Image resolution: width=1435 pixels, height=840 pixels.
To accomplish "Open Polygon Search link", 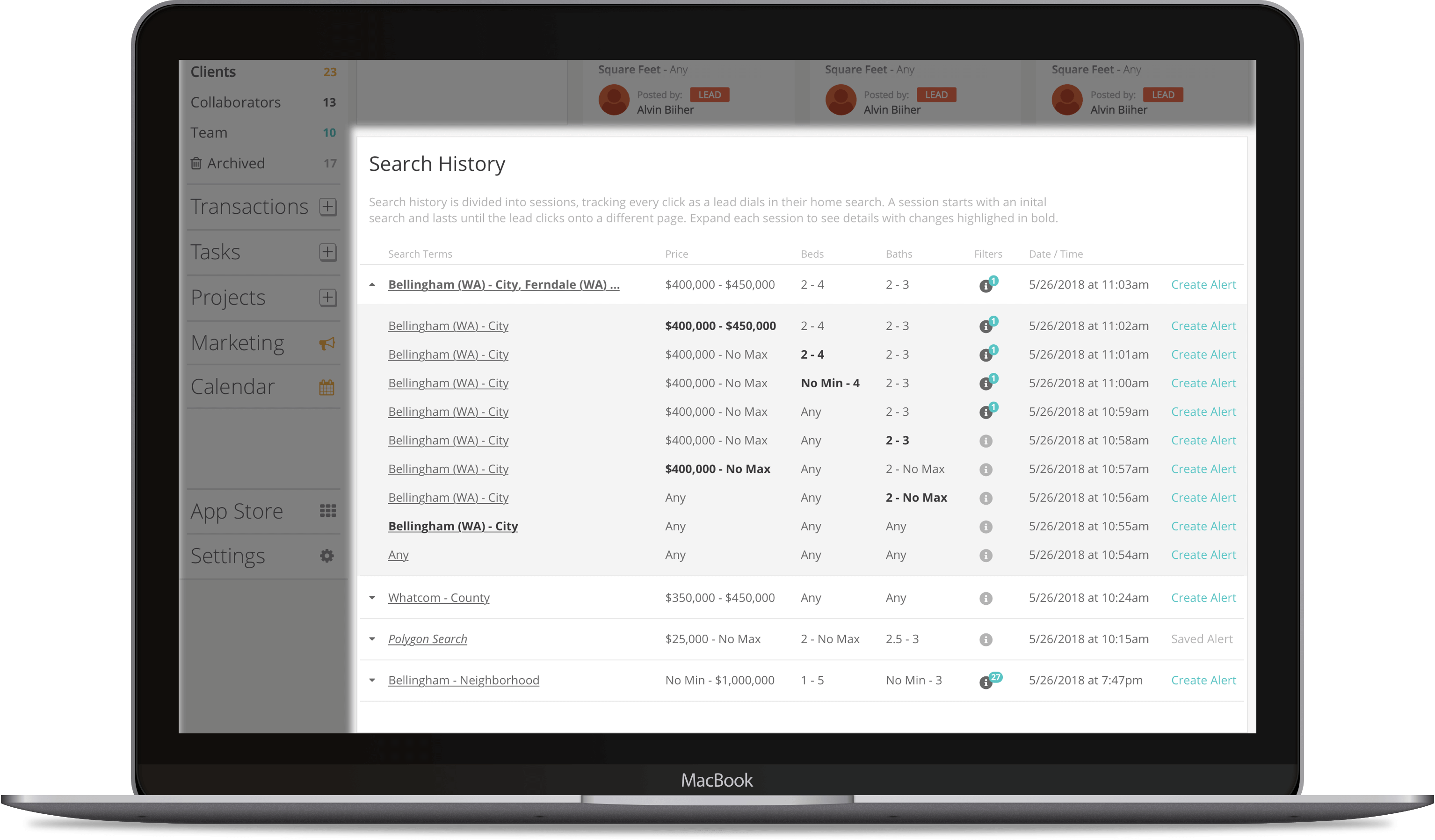I will pyautogui.click(x=427, y=639).
